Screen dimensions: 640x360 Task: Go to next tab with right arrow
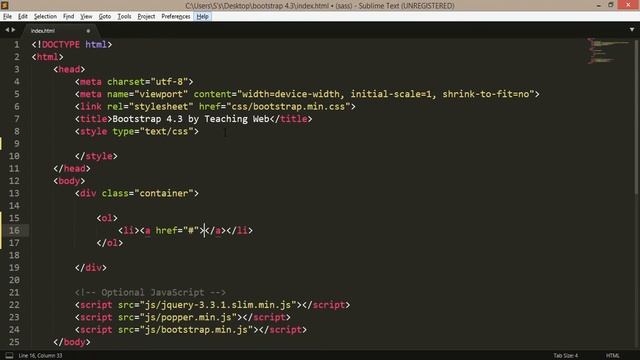point(13,30)
